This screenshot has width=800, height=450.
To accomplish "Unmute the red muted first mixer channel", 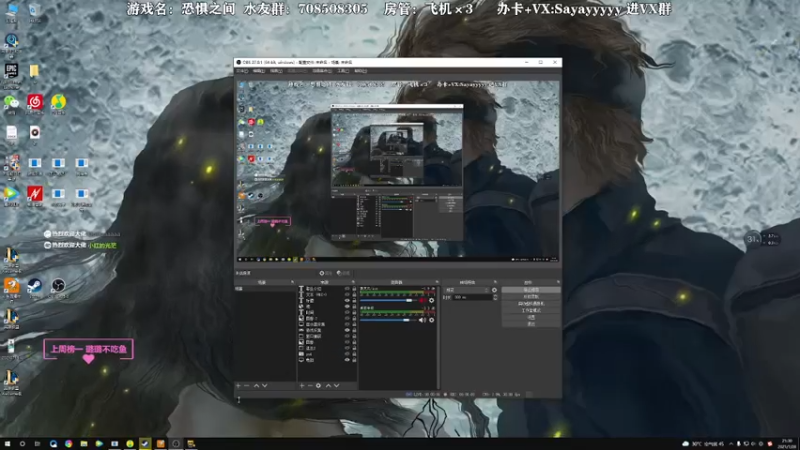I will coord(422,301).
